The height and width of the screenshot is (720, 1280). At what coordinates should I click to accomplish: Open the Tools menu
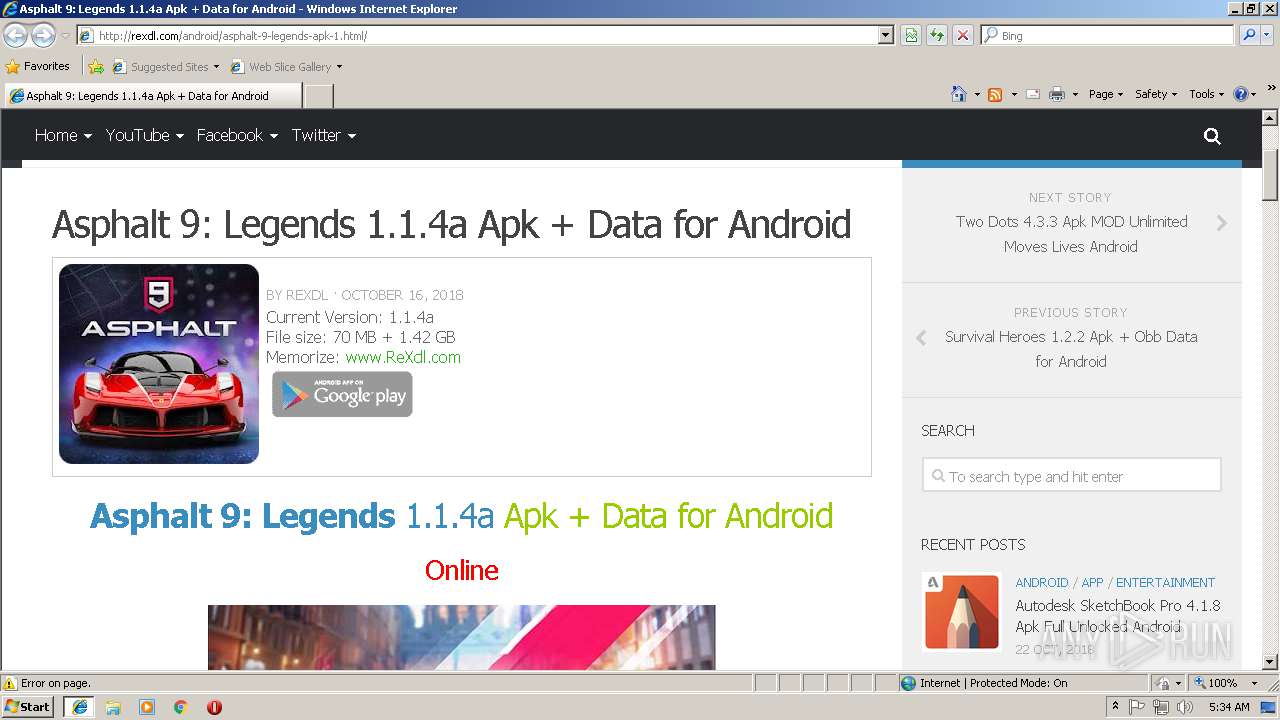coord(1207,94)
